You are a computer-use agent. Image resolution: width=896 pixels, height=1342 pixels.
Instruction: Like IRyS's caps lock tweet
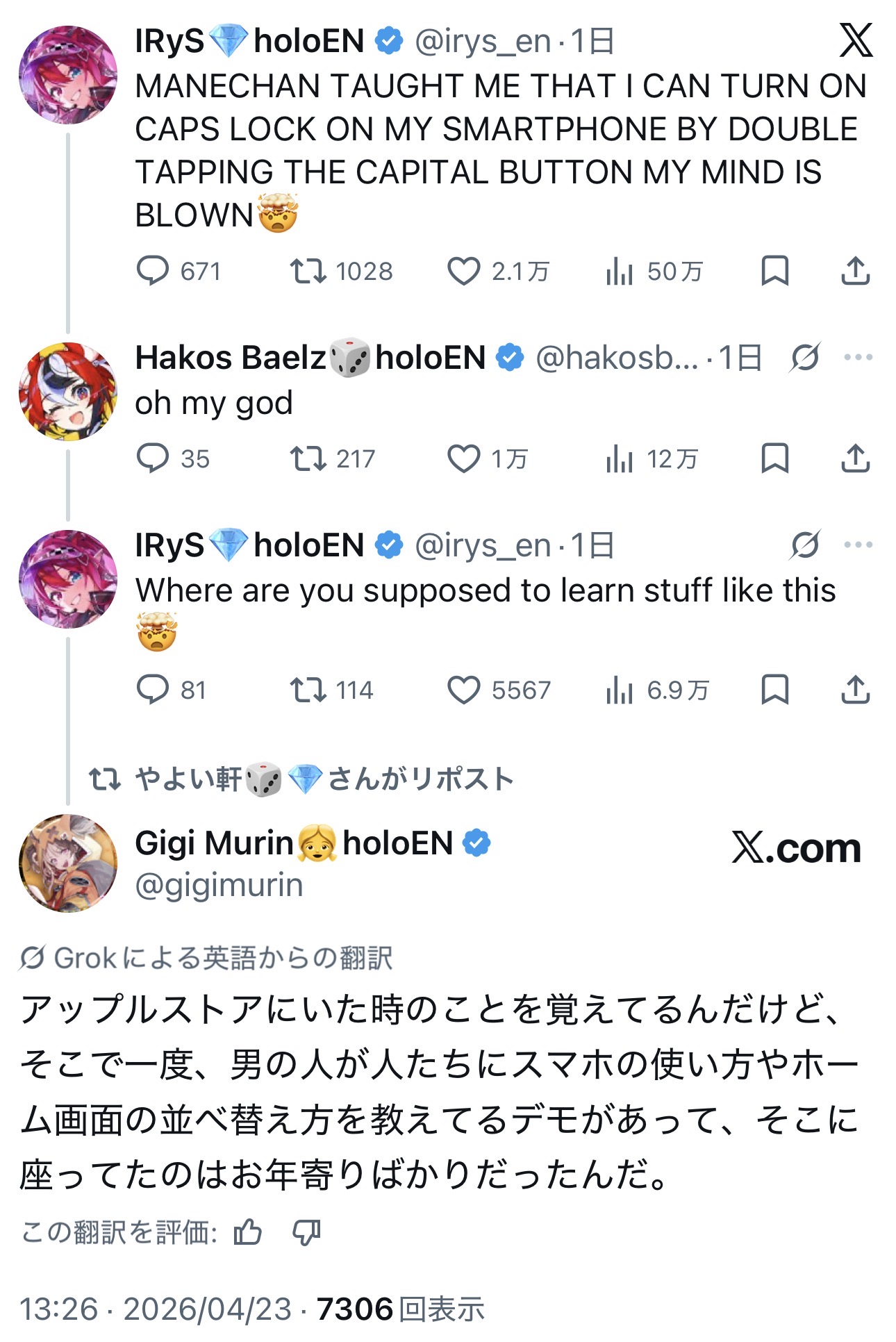click(x=463, y=271)
